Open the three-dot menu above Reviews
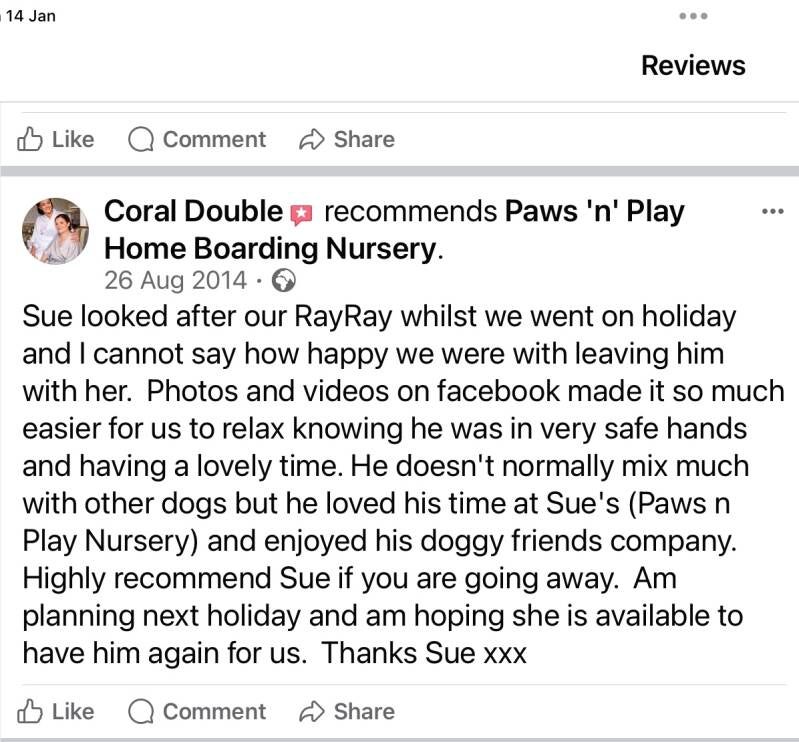 (693, 16)
